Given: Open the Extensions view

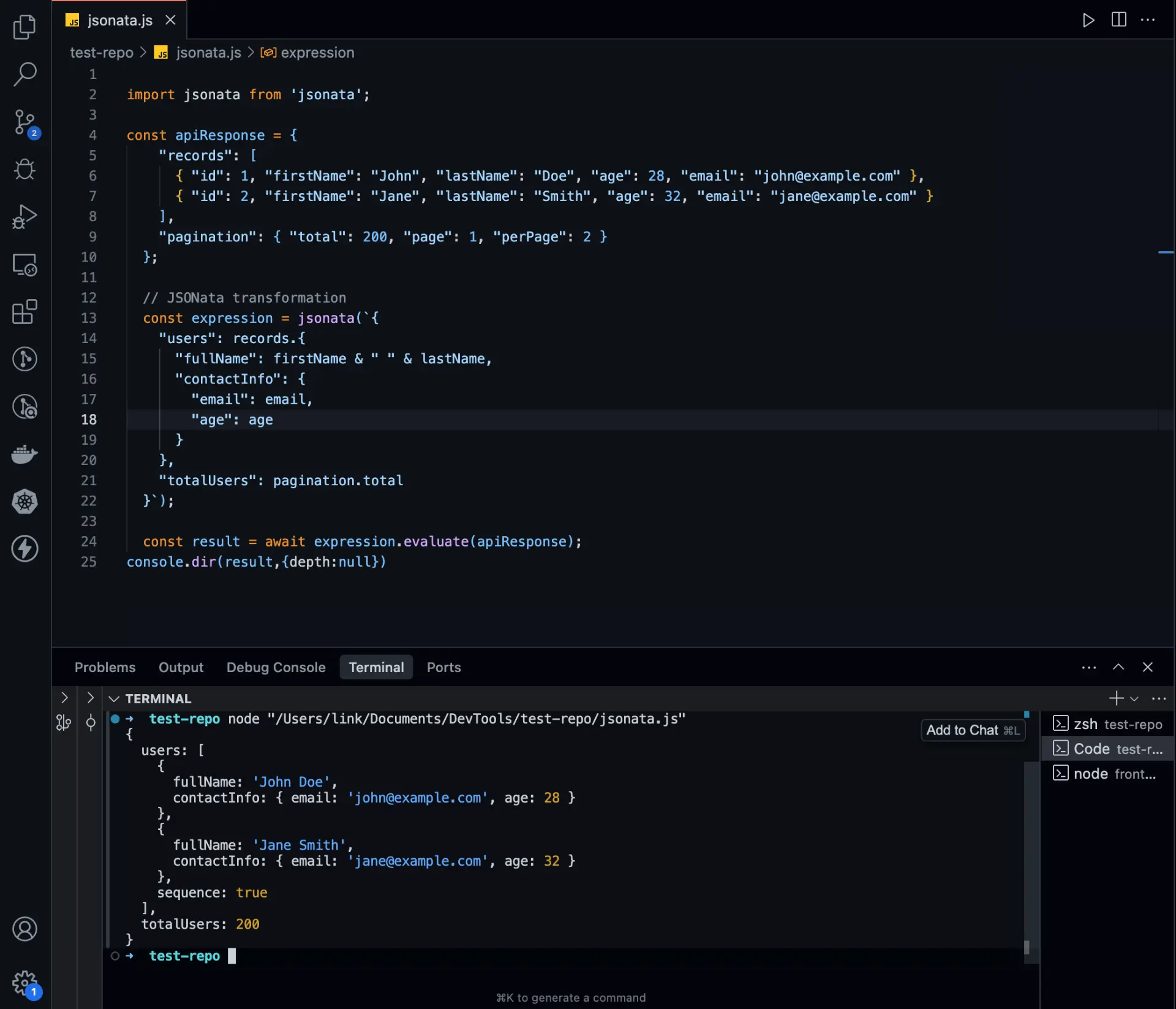Looking at the screenshot, I should [24, 312].
